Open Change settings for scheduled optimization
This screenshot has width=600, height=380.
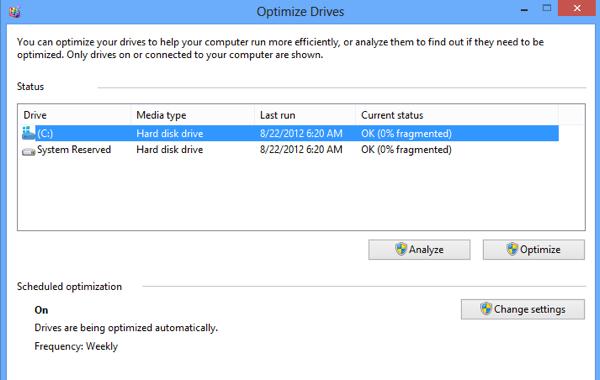pyautogui.click(x=523, y=309)
